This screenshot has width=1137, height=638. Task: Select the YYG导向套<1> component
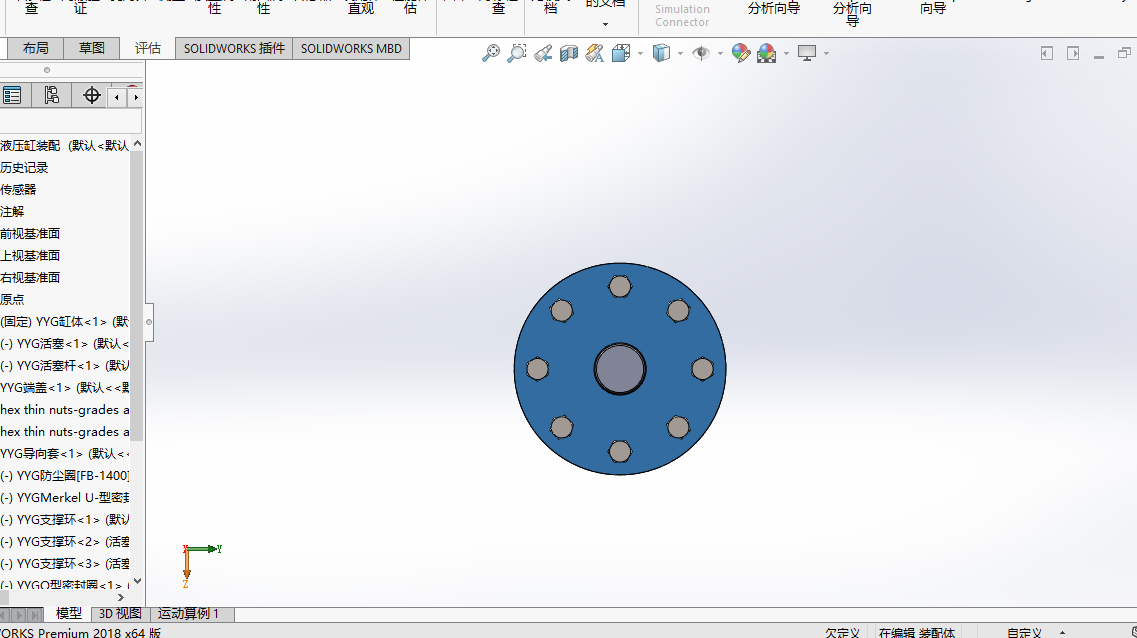coord(65,453)
